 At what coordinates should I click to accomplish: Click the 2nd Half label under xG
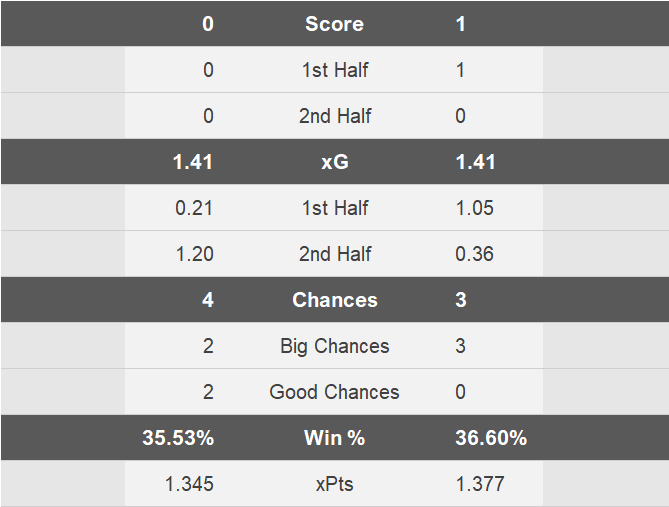click(334, 254)
